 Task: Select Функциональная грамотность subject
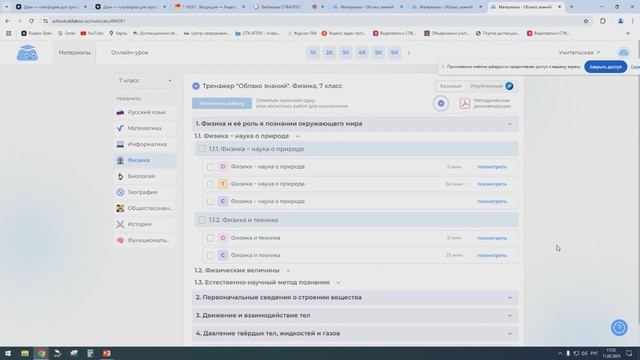[x=145, y=240]
